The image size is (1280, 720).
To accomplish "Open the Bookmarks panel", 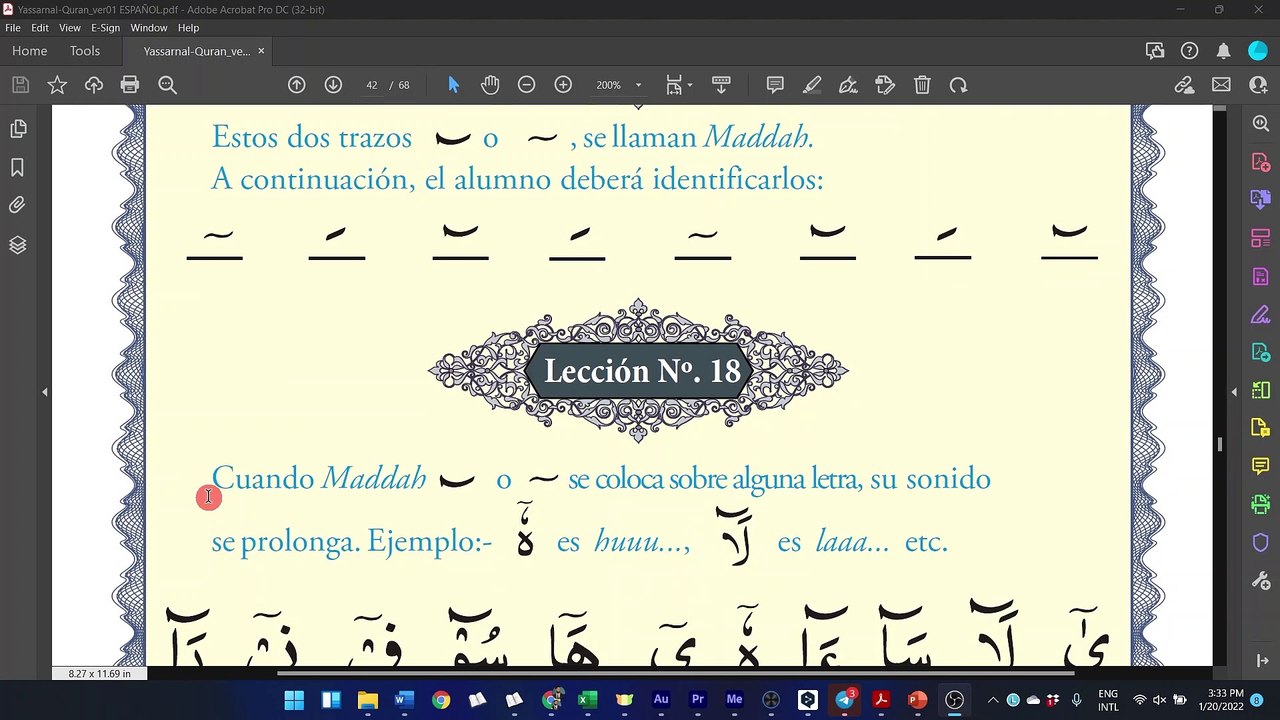I will point(17,167).
